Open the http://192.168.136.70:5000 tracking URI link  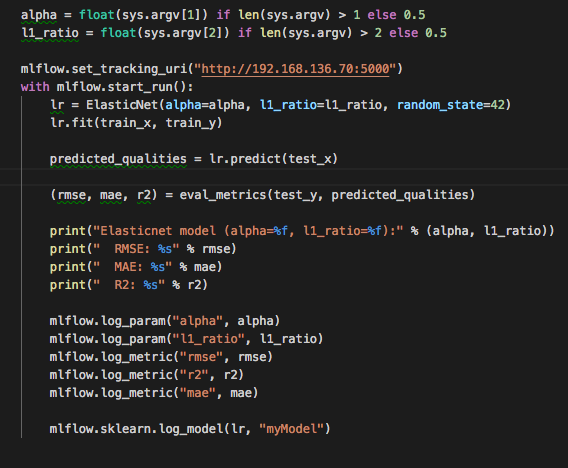[x=295, y=68]
